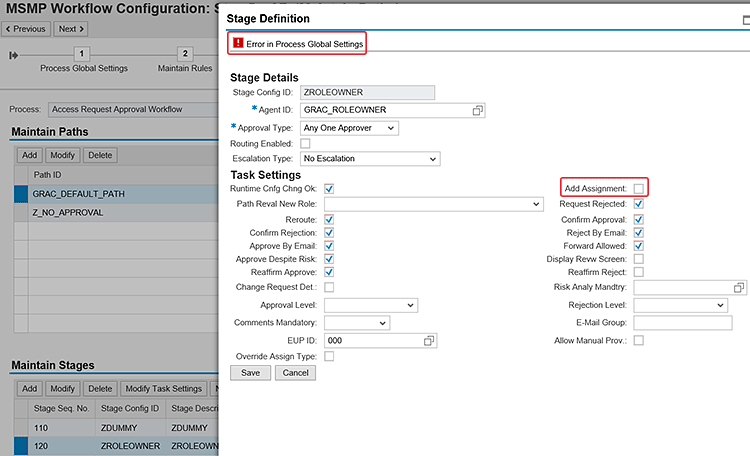
Task: Enable the Add Assignment checkbox
Action: 639,188
